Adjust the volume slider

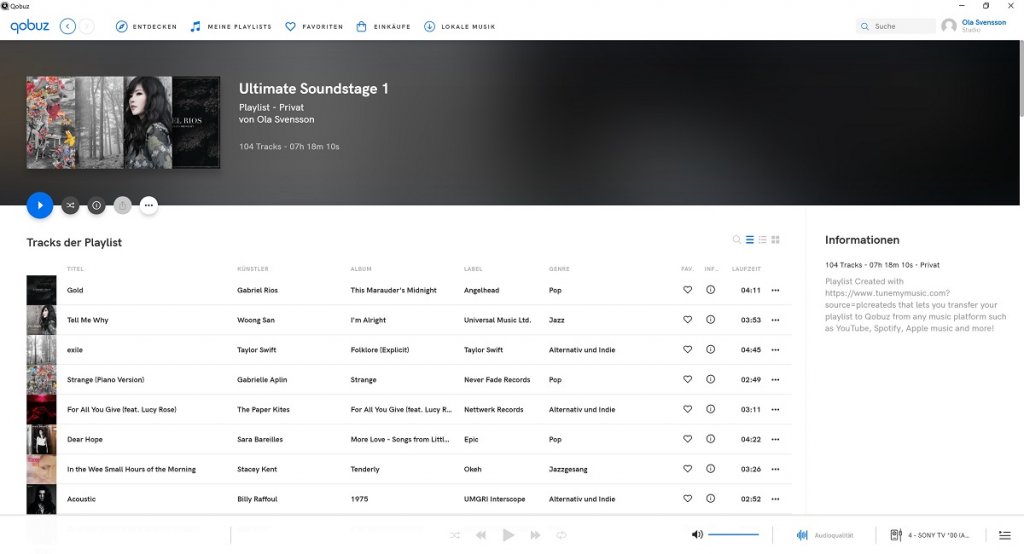733,534
